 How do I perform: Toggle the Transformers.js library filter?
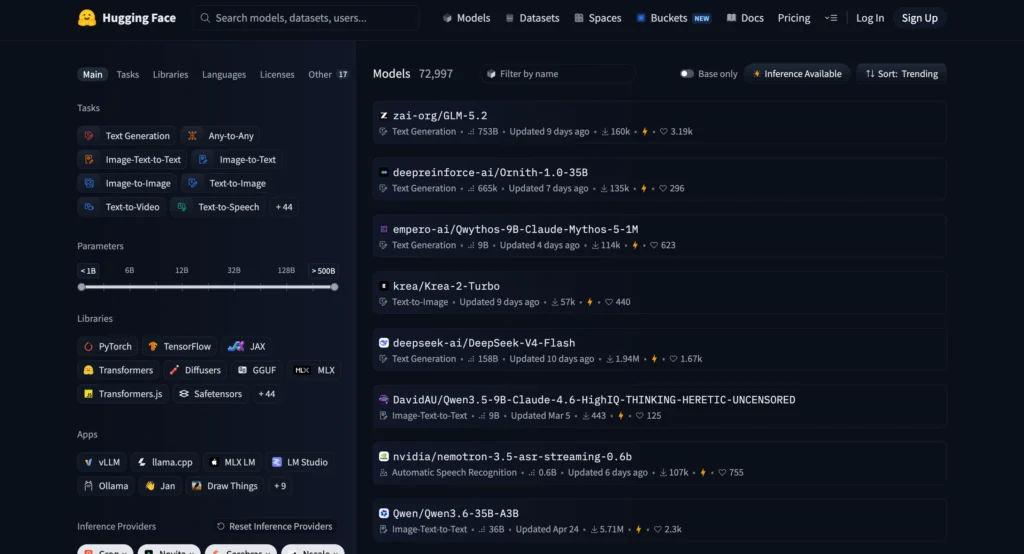click(x=123, y=394)
